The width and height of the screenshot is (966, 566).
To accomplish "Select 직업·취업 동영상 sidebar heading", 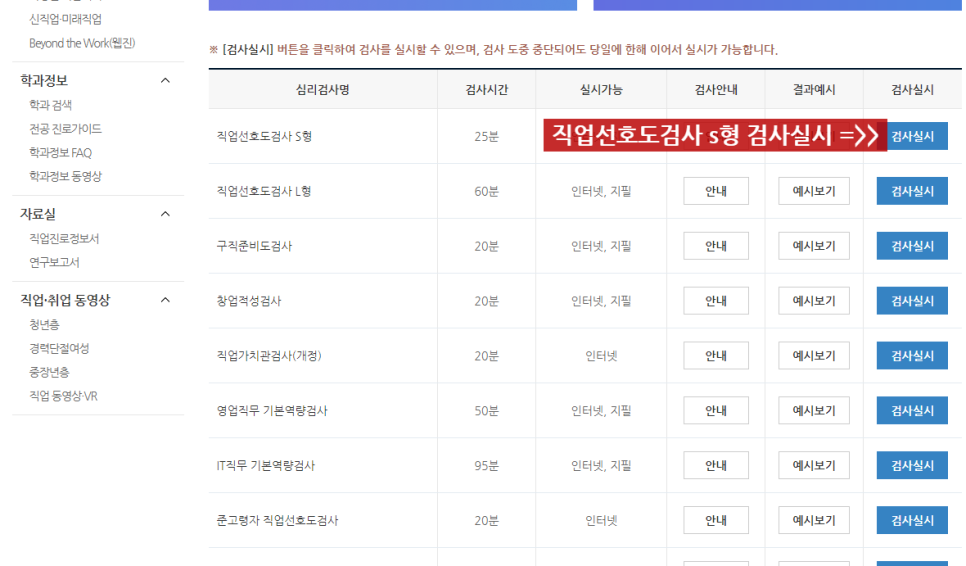I will tap(65, 300).
